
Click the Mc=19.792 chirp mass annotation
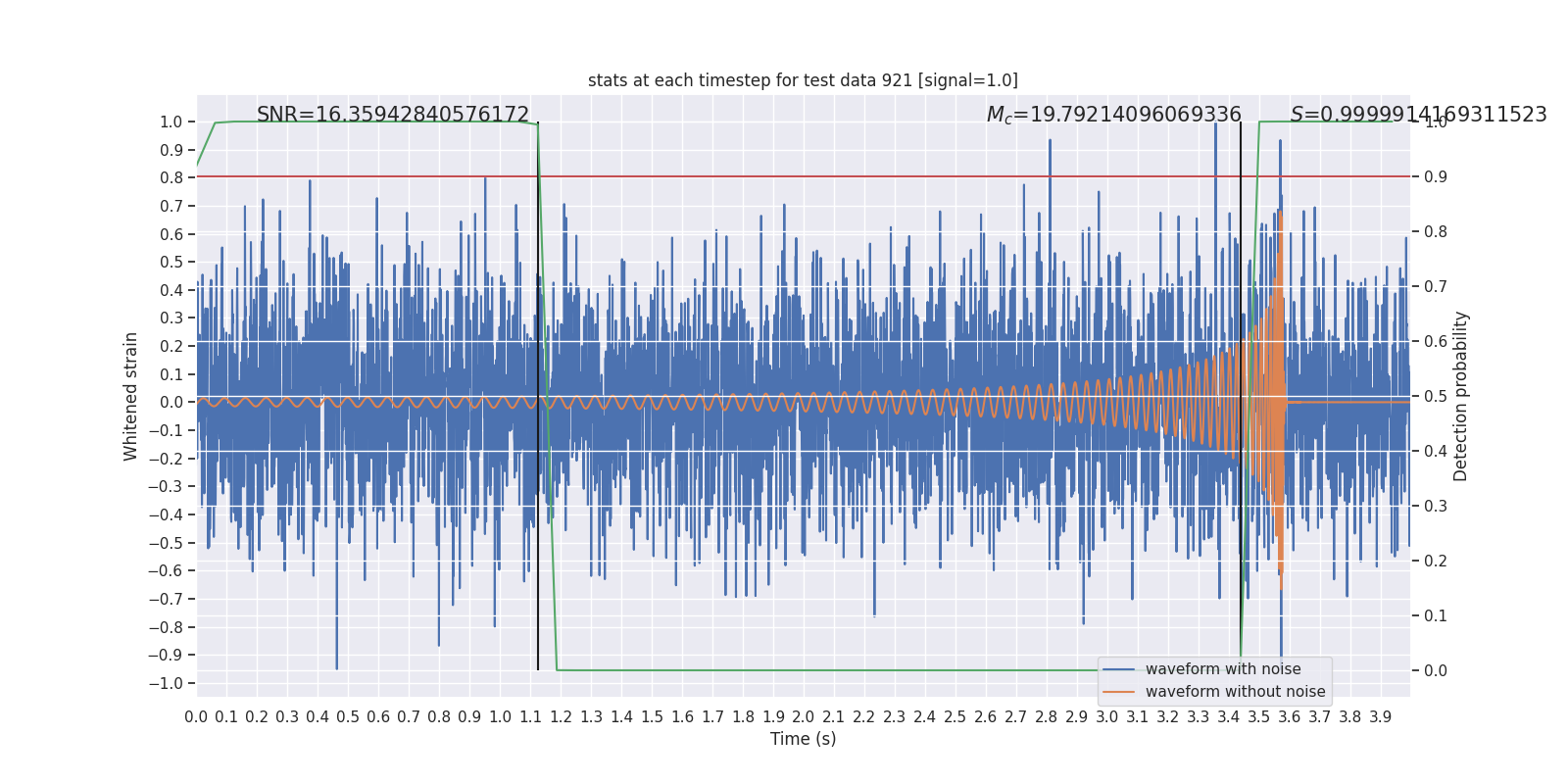(1113, 115)
